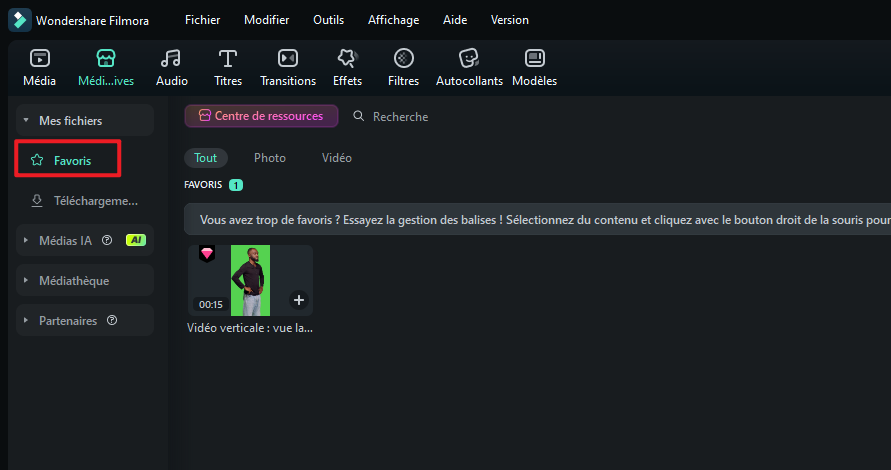Open the Centre de ressources button
The height and width of the screenshot is (470, 891).
coord(261,116)
